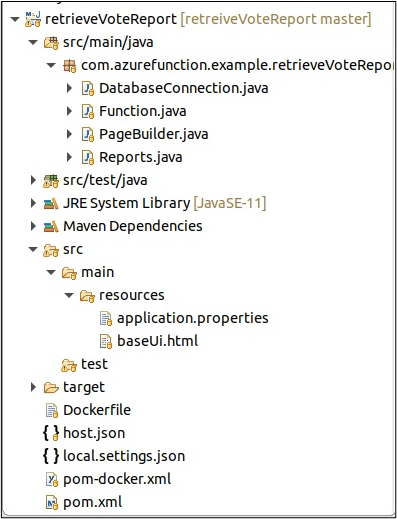Expand the src/test/java folder arrow
This screenshot has width=397, height=519.
point(33,180)
